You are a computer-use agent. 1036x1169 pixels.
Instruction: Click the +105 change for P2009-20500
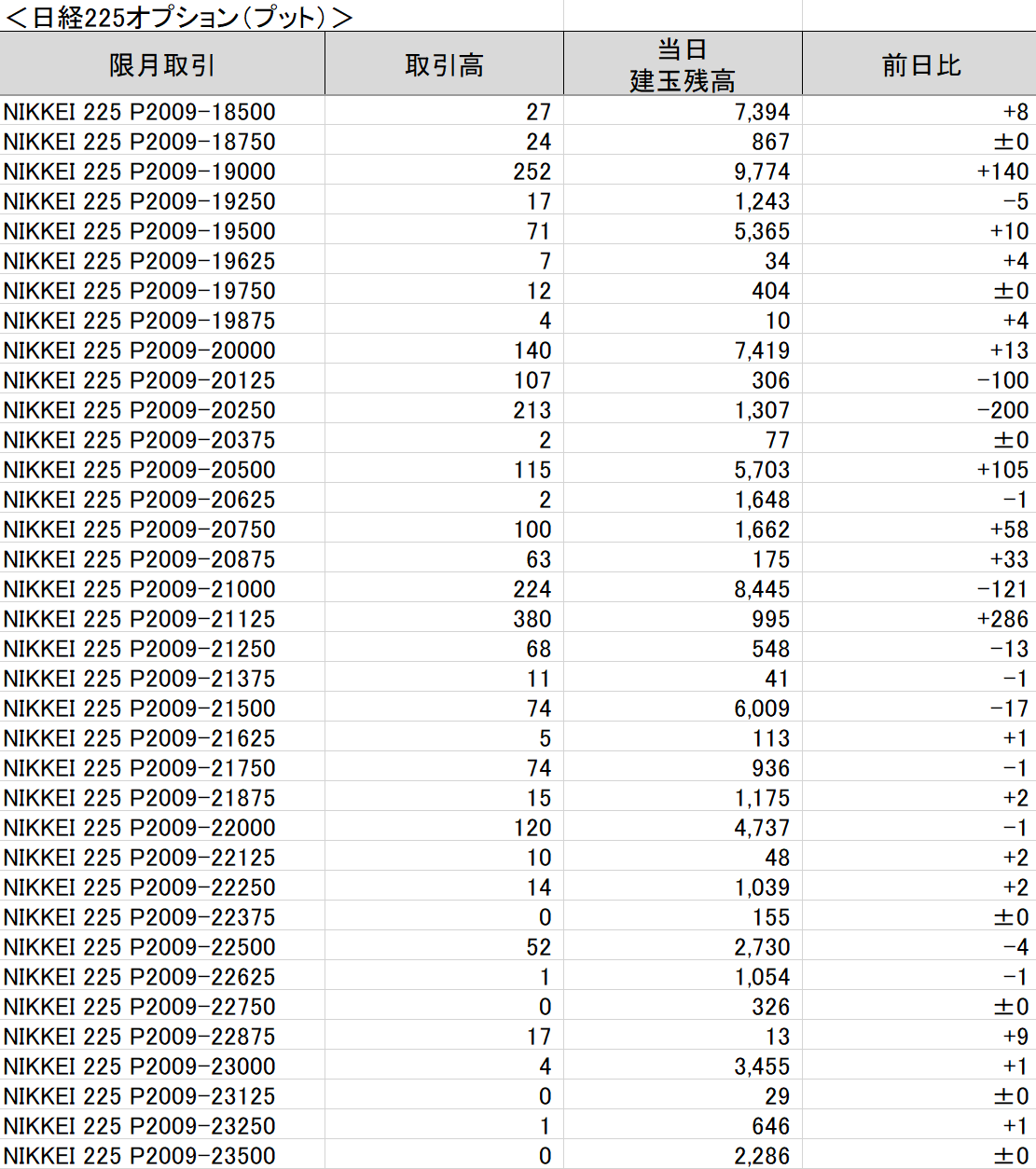click(919, 469)
